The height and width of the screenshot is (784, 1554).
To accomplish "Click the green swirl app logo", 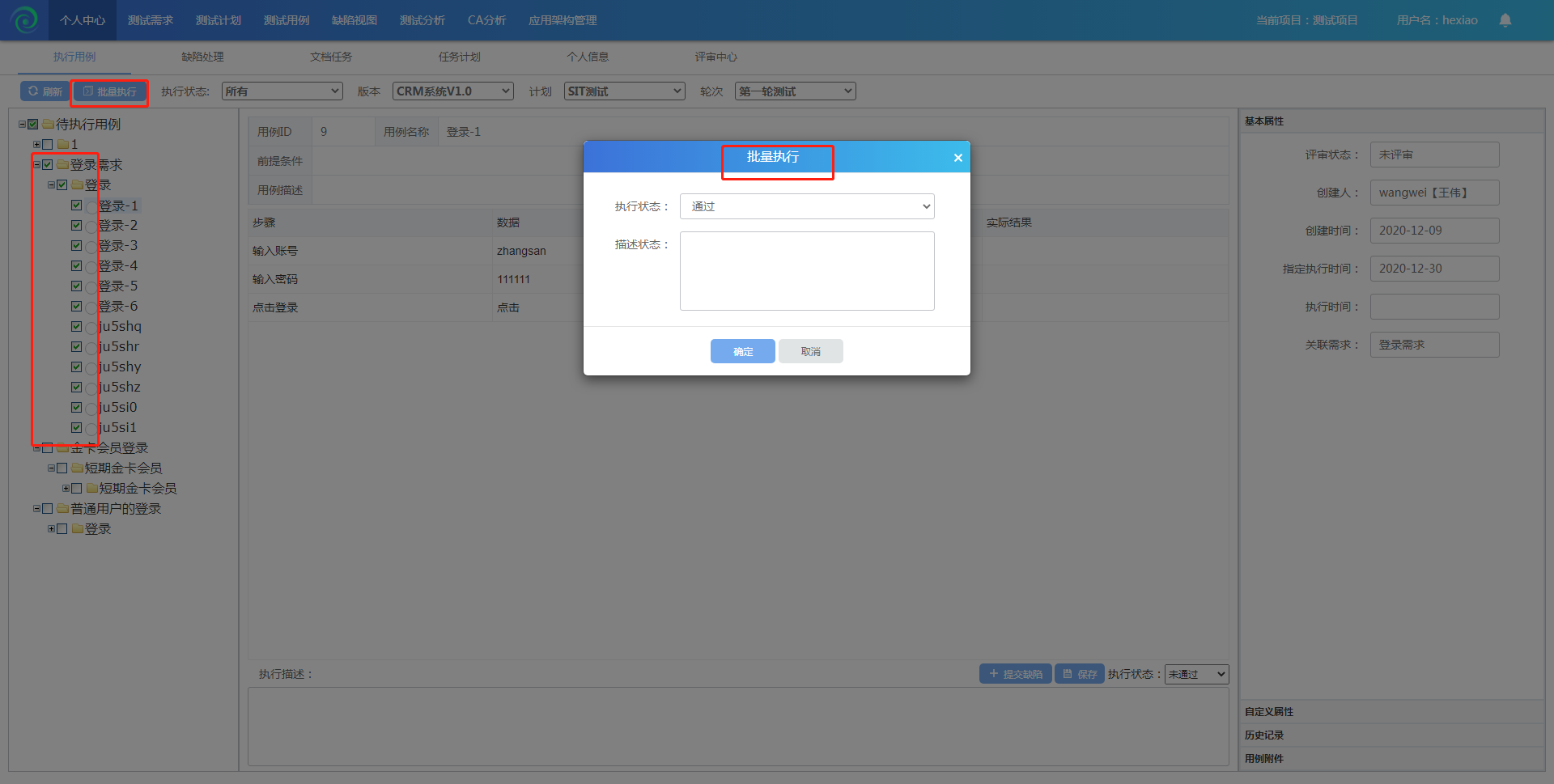I will tap(24, 19).
